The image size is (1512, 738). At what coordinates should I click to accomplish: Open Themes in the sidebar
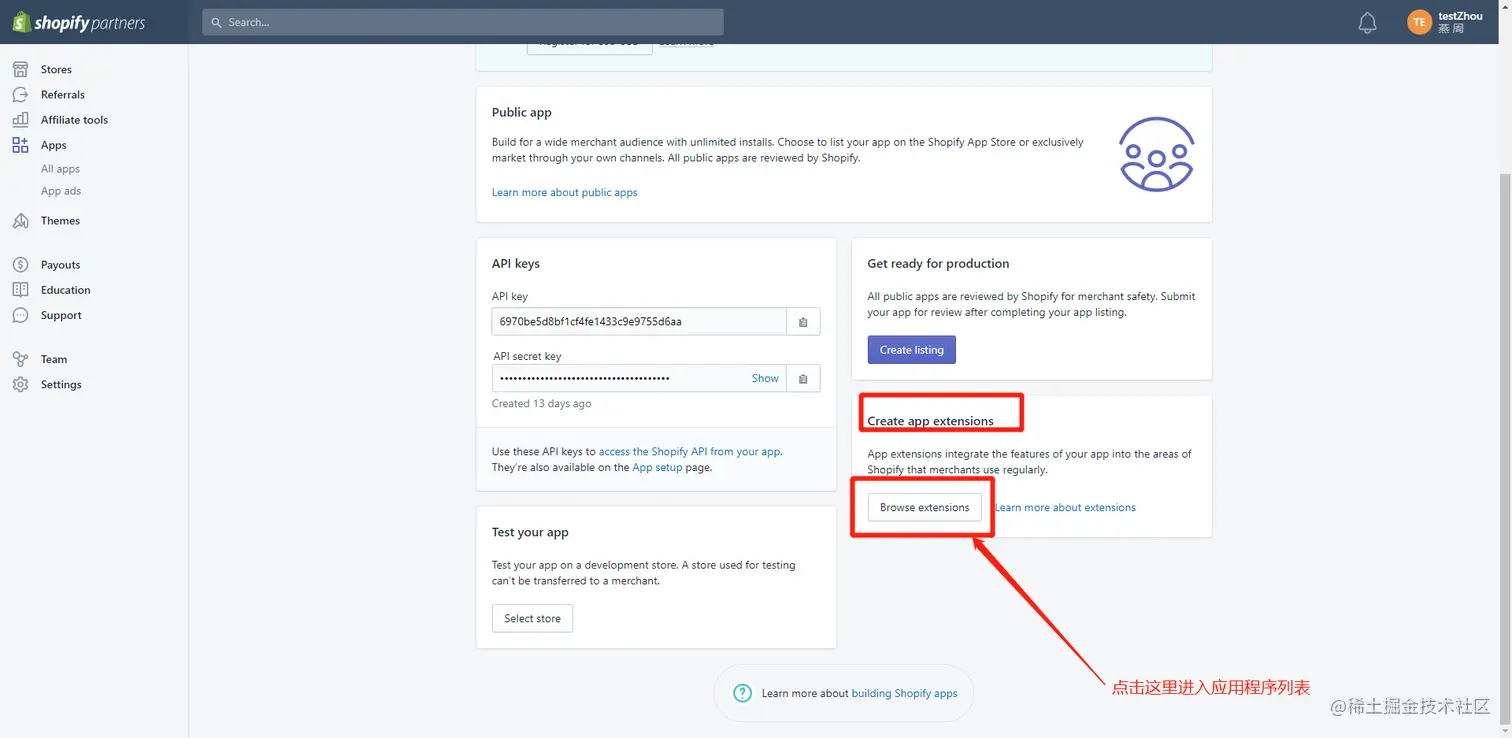pos(60,220)
